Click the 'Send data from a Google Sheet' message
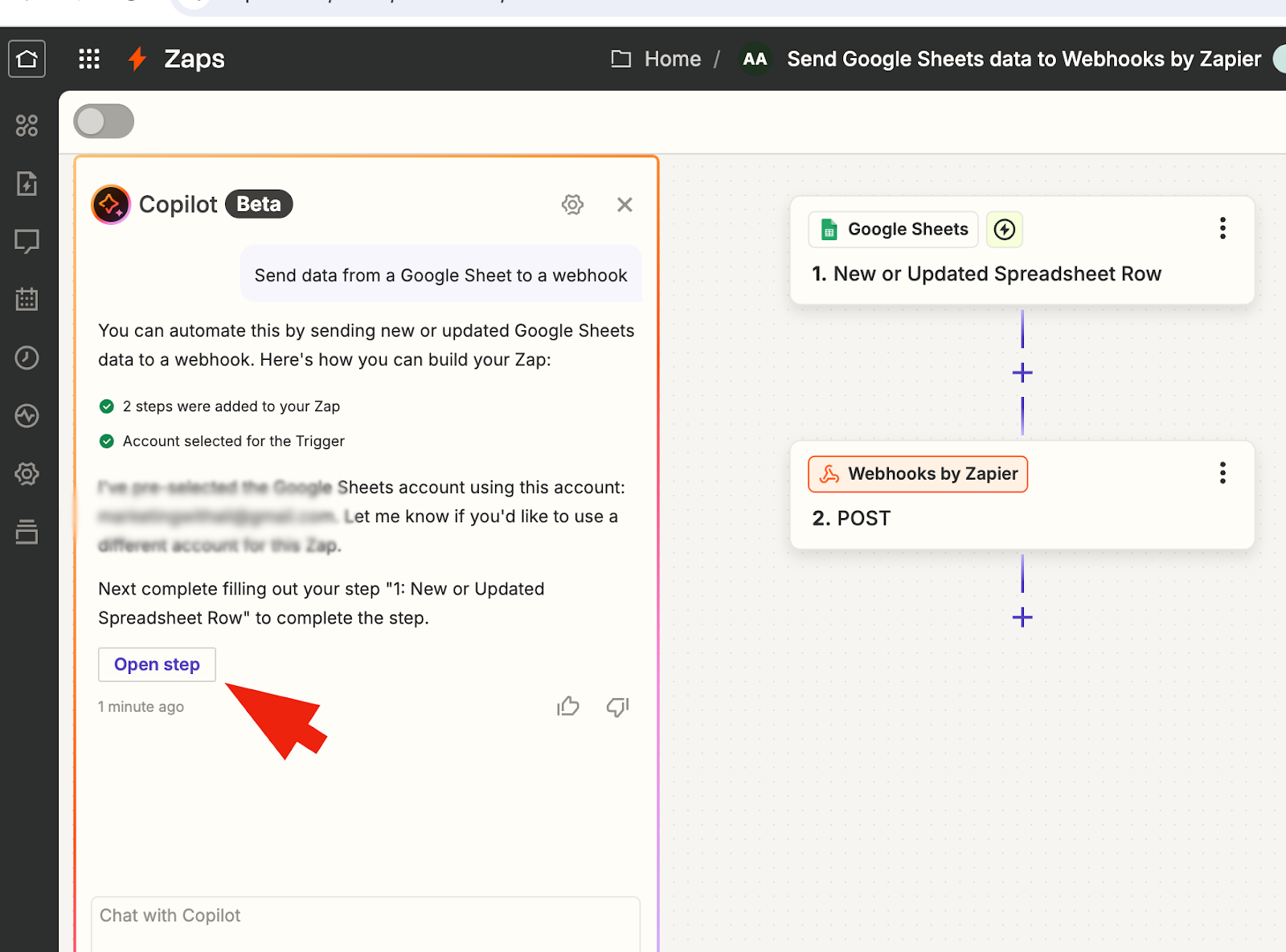The width and height of the screenshot is (1286, 952). pyautogui.click(x=440, y=276)
